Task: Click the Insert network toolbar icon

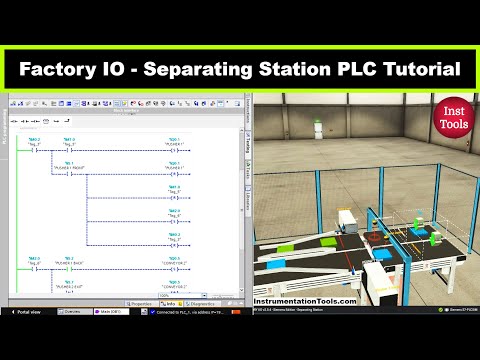Action: (13, 104)
